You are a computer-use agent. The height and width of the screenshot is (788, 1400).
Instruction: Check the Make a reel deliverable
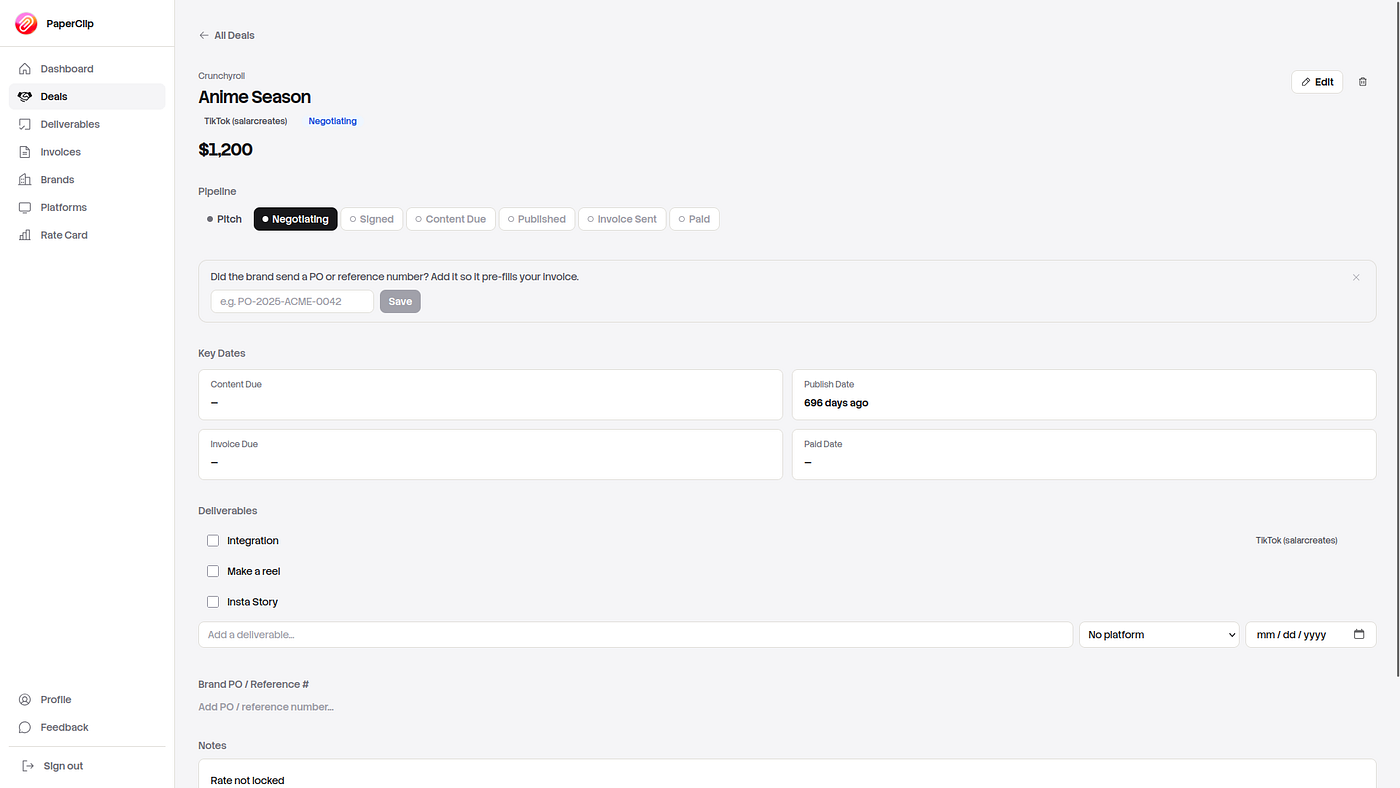pos(213,572)
